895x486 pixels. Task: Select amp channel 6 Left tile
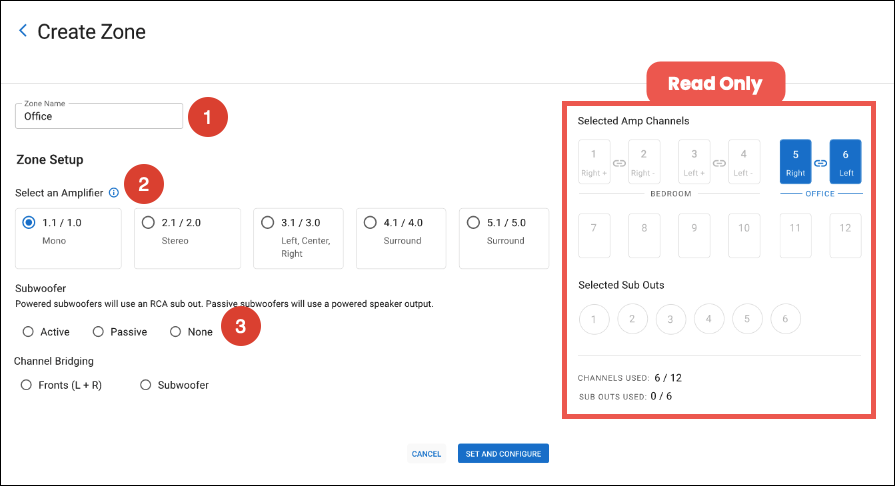(x=845, y=161)
